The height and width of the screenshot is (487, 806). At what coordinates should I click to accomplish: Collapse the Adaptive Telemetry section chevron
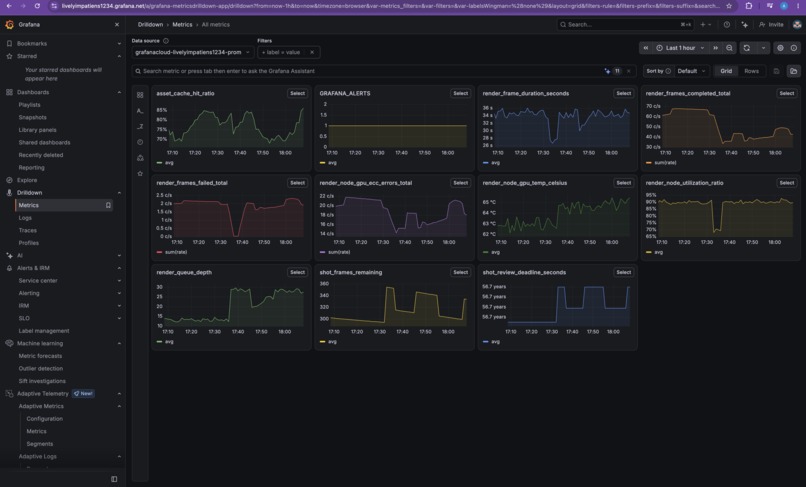click(119, 393)
